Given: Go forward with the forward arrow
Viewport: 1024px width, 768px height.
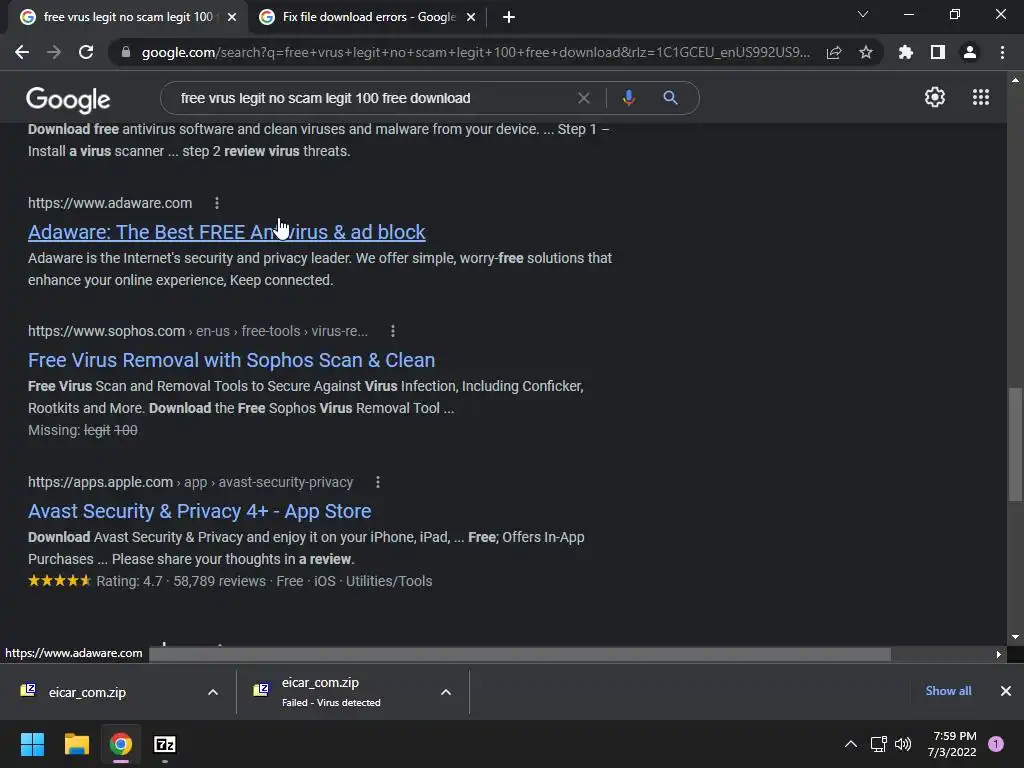Looking at the screenshot, I should pyautogui.click(x=54, y=52).
